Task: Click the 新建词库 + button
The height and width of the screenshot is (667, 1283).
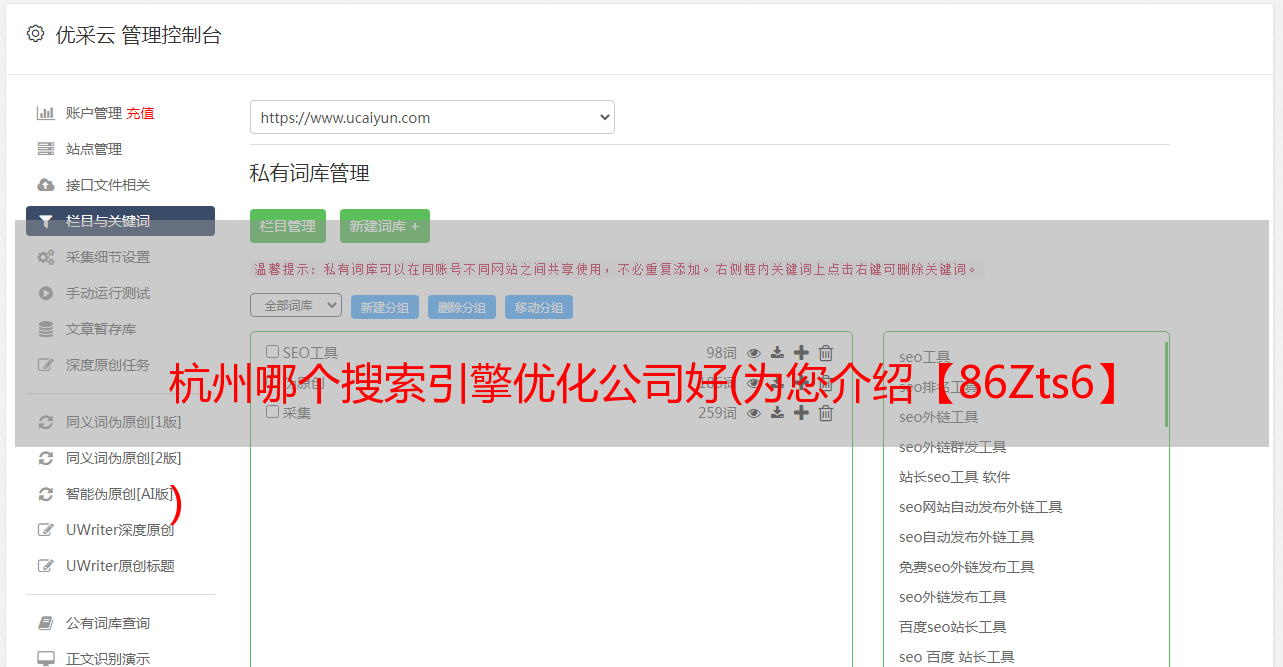Action: pyautogui.click(x=385, y=226)
